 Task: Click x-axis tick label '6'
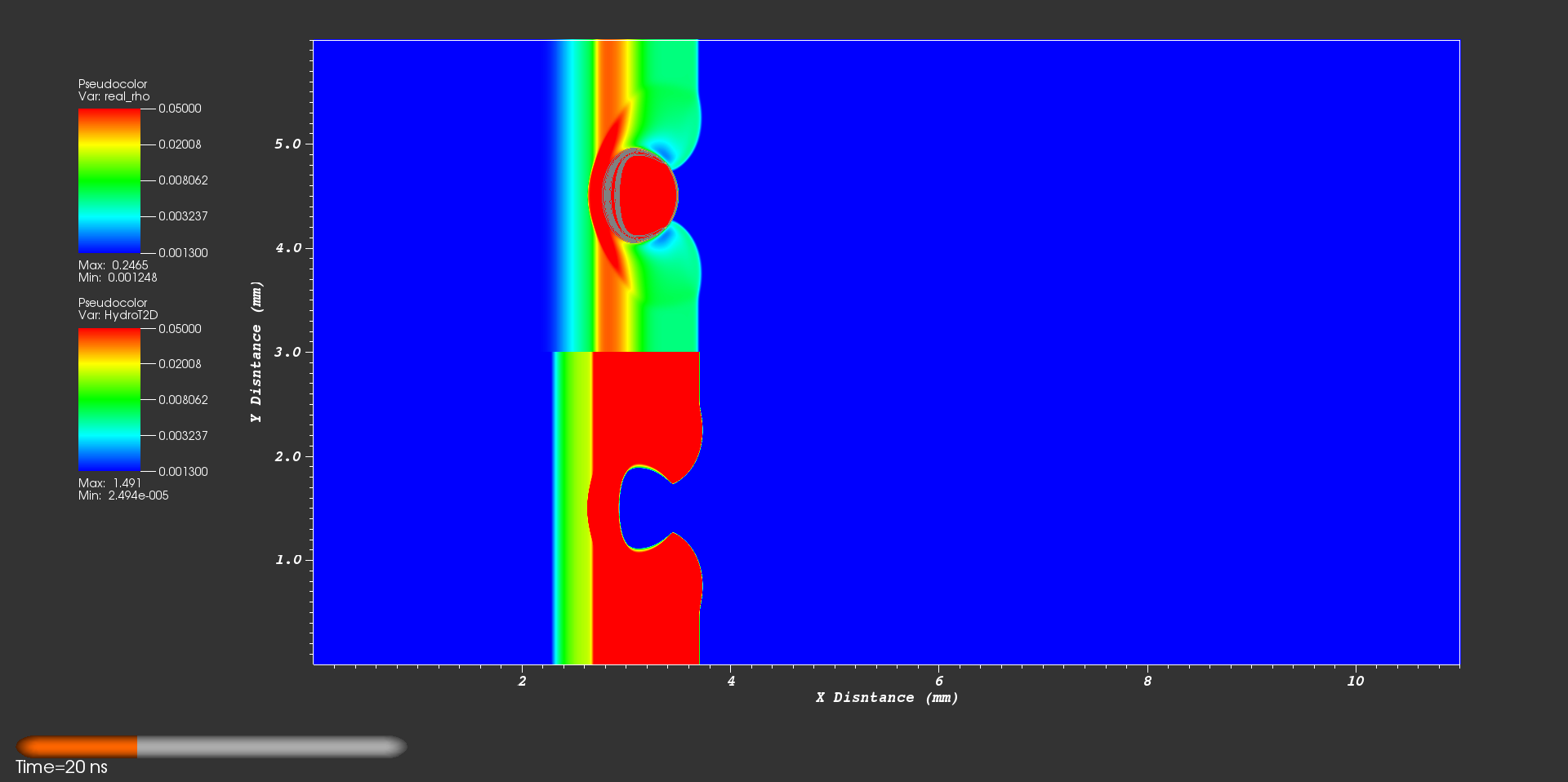(939, 681)
